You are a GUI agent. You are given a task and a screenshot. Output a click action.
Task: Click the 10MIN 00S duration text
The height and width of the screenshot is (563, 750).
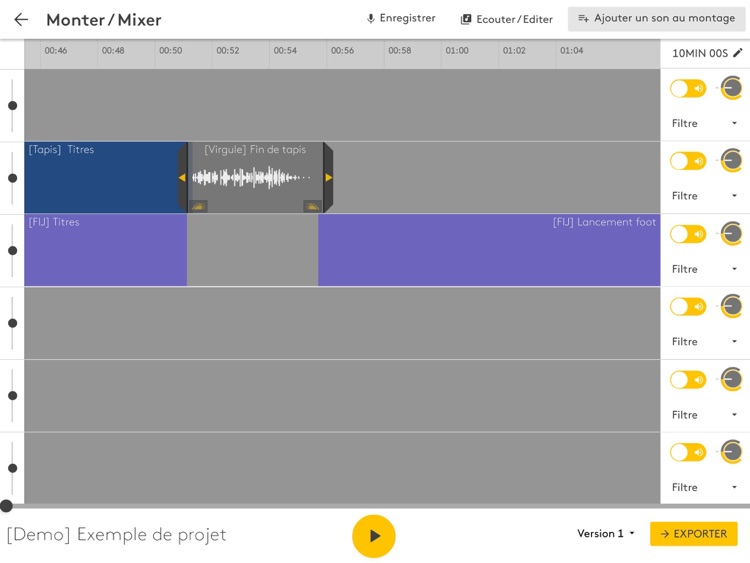click(700, 53)
